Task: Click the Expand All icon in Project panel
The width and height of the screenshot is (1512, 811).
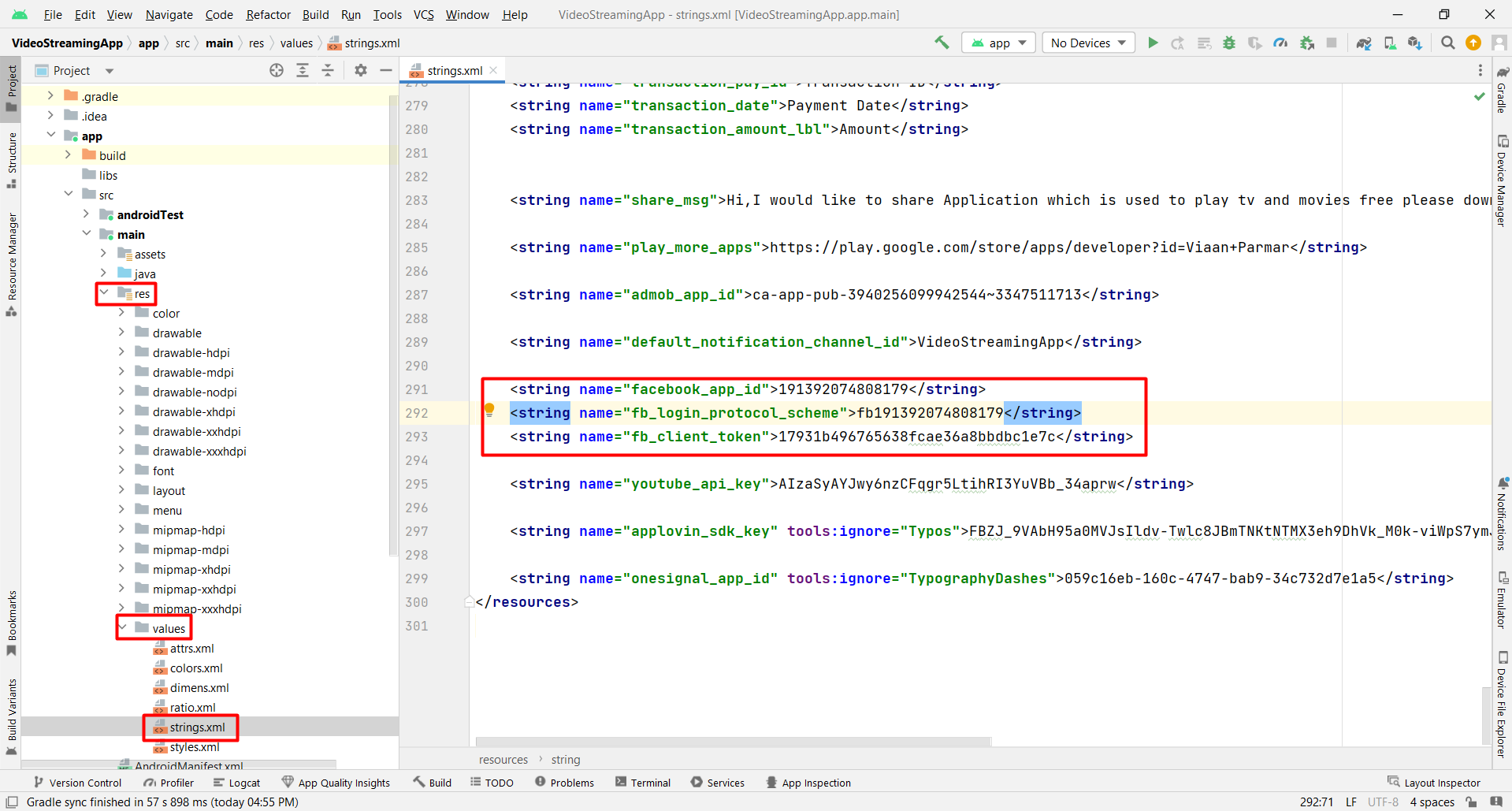Action: pyautogui.click(x=303, y=70)
